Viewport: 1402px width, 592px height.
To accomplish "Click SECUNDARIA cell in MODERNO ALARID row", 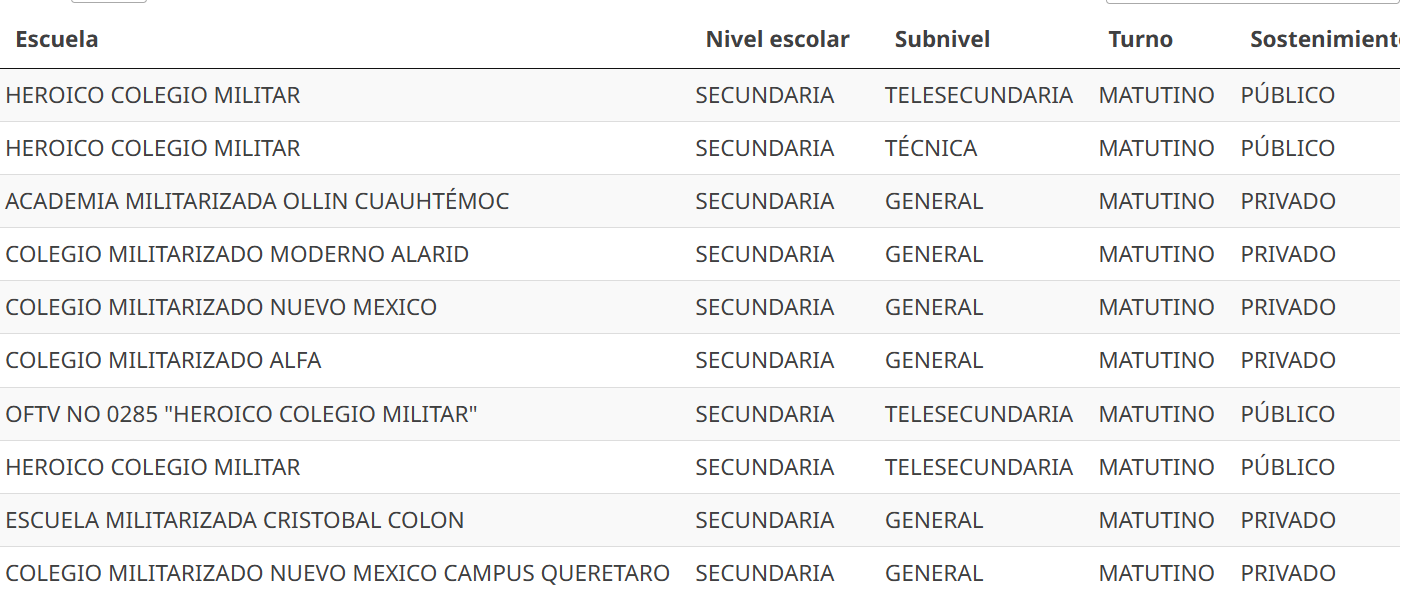I will 765,254.
